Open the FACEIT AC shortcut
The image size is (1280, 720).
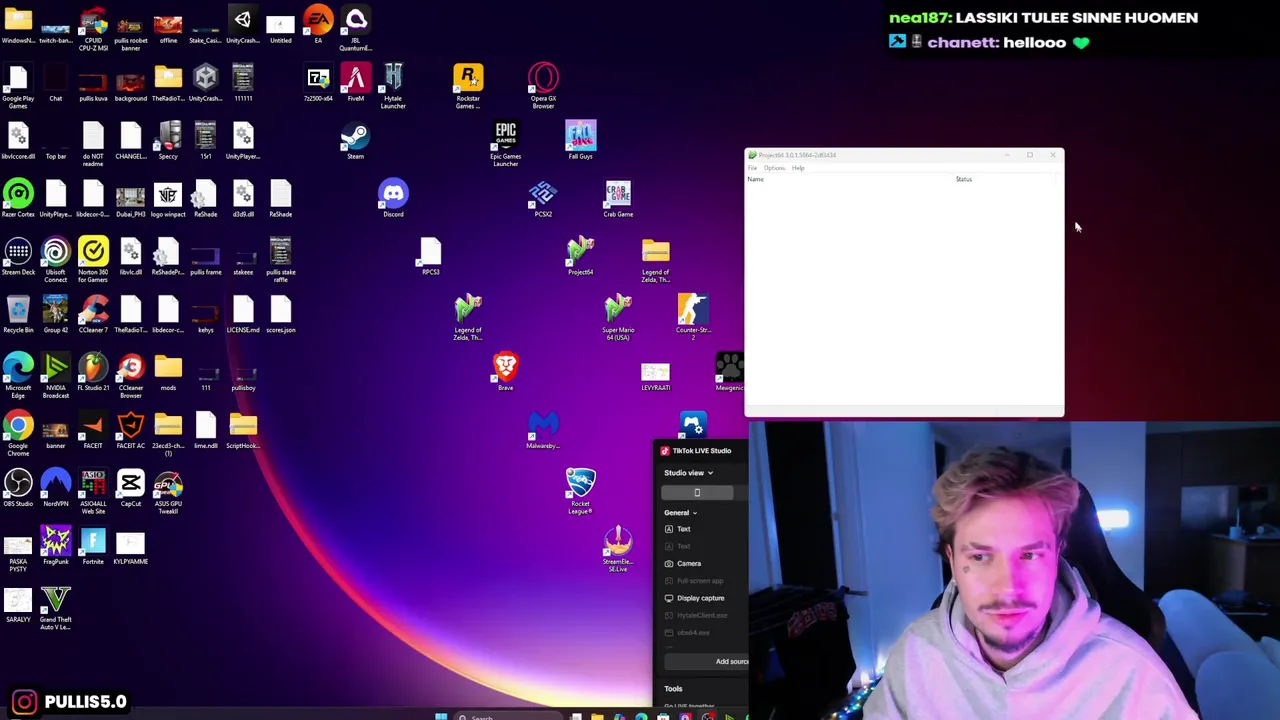[131, 430]
